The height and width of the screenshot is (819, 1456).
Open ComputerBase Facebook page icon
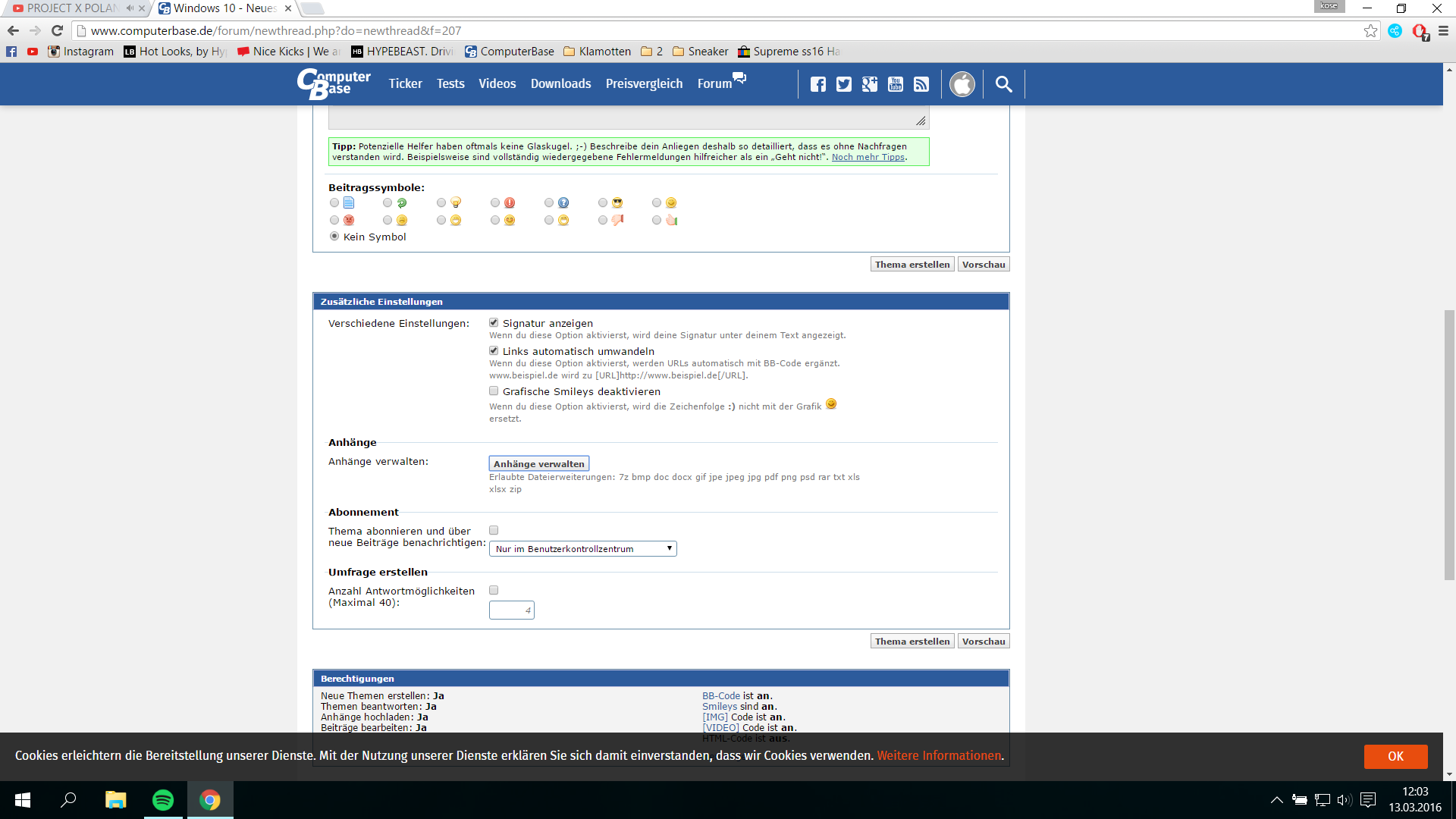[x=817, y=84]
